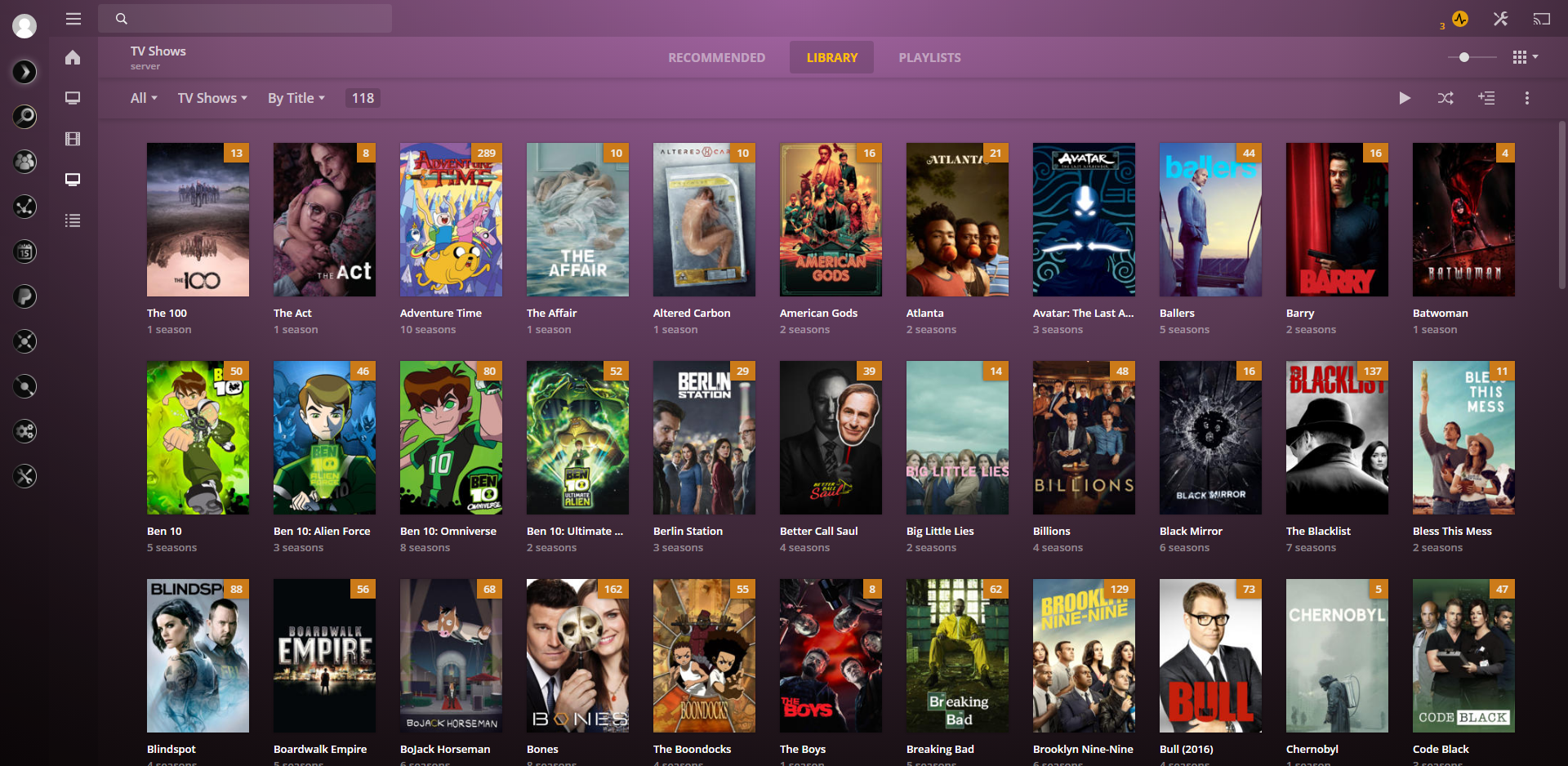The height and width of the screenshot is (766, 1568).
Task: Click the '10 seasons' text under Adventure Time
Action: point(428,330)
